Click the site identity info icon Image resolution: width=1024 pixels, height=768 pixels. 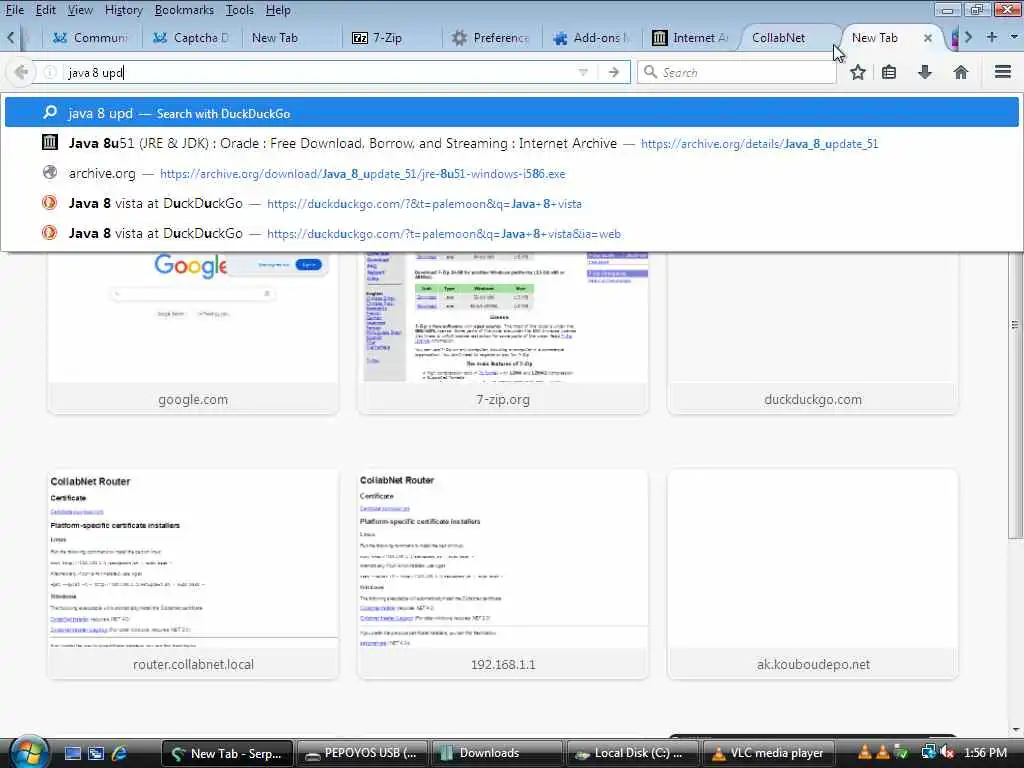coord(50,72)
